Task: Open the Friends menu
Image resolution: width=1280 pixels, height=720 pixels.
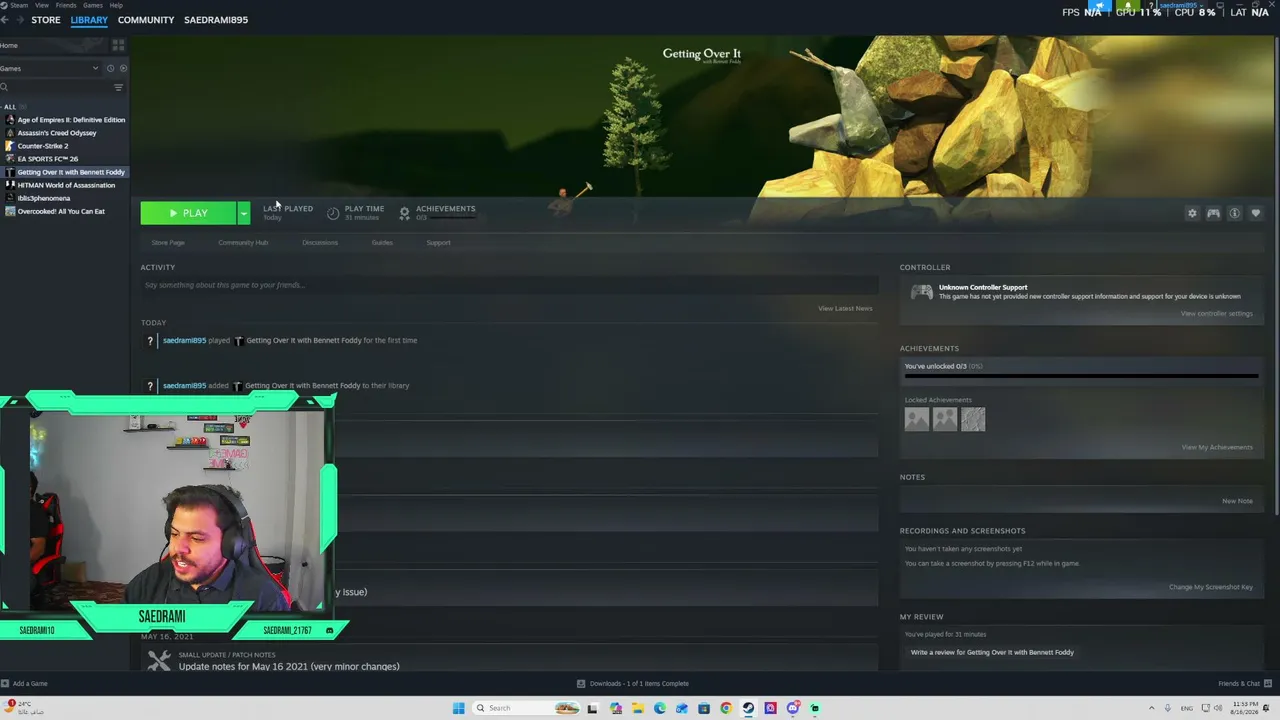Action: pyautogui.click(x=66, y=5)
